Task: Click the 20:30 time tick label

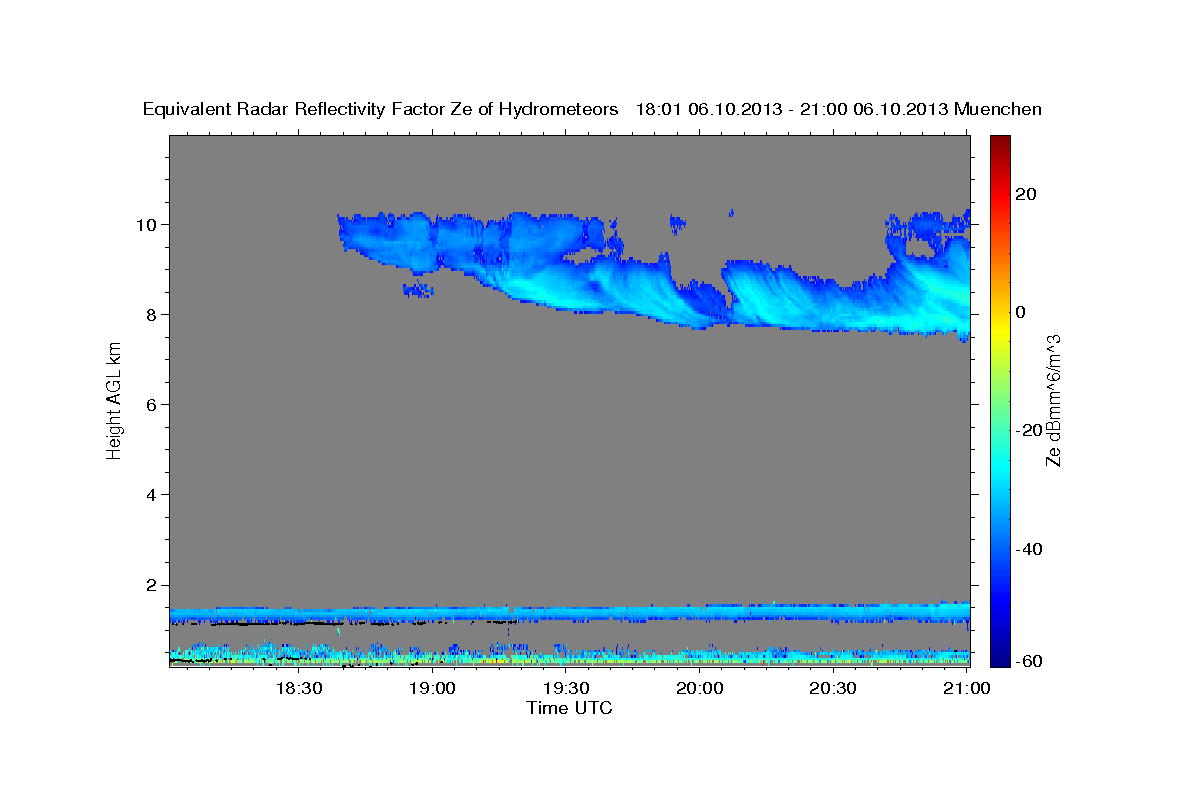Action: (x=833, y=688)
